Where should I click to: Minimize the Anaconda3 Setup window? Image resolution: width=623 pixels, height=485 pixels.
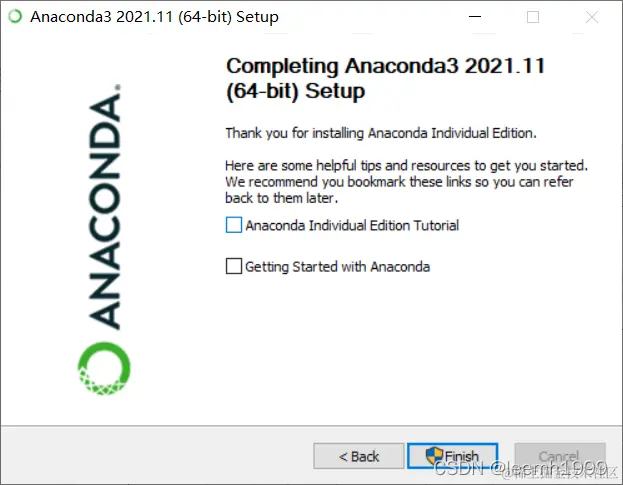tap(475, 17)
